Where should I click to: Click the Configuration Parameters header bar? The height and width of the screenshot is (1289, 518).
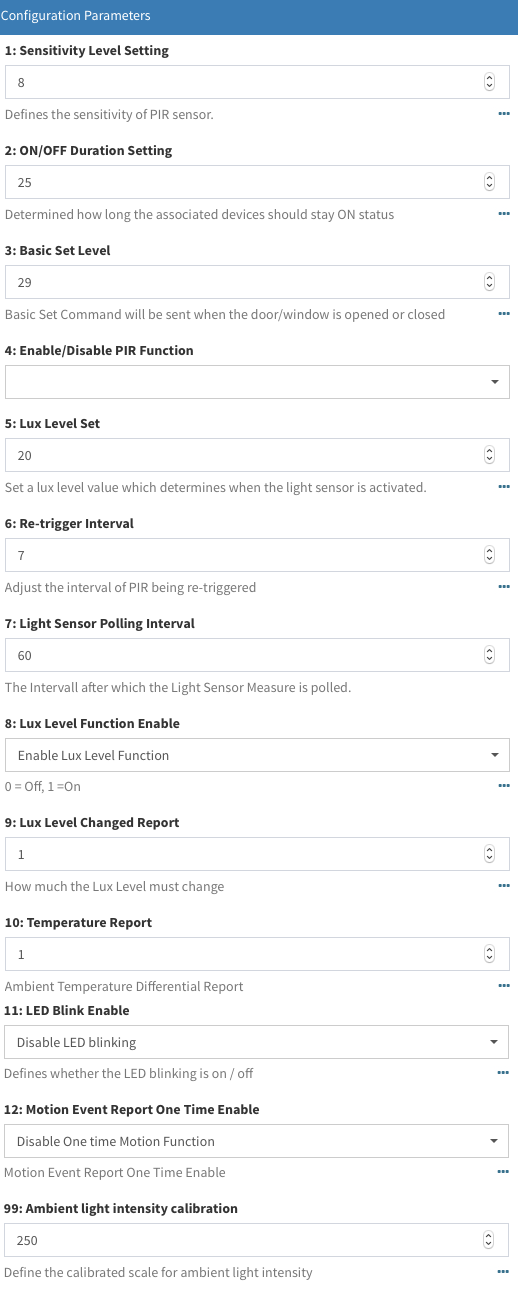[259, 16]
